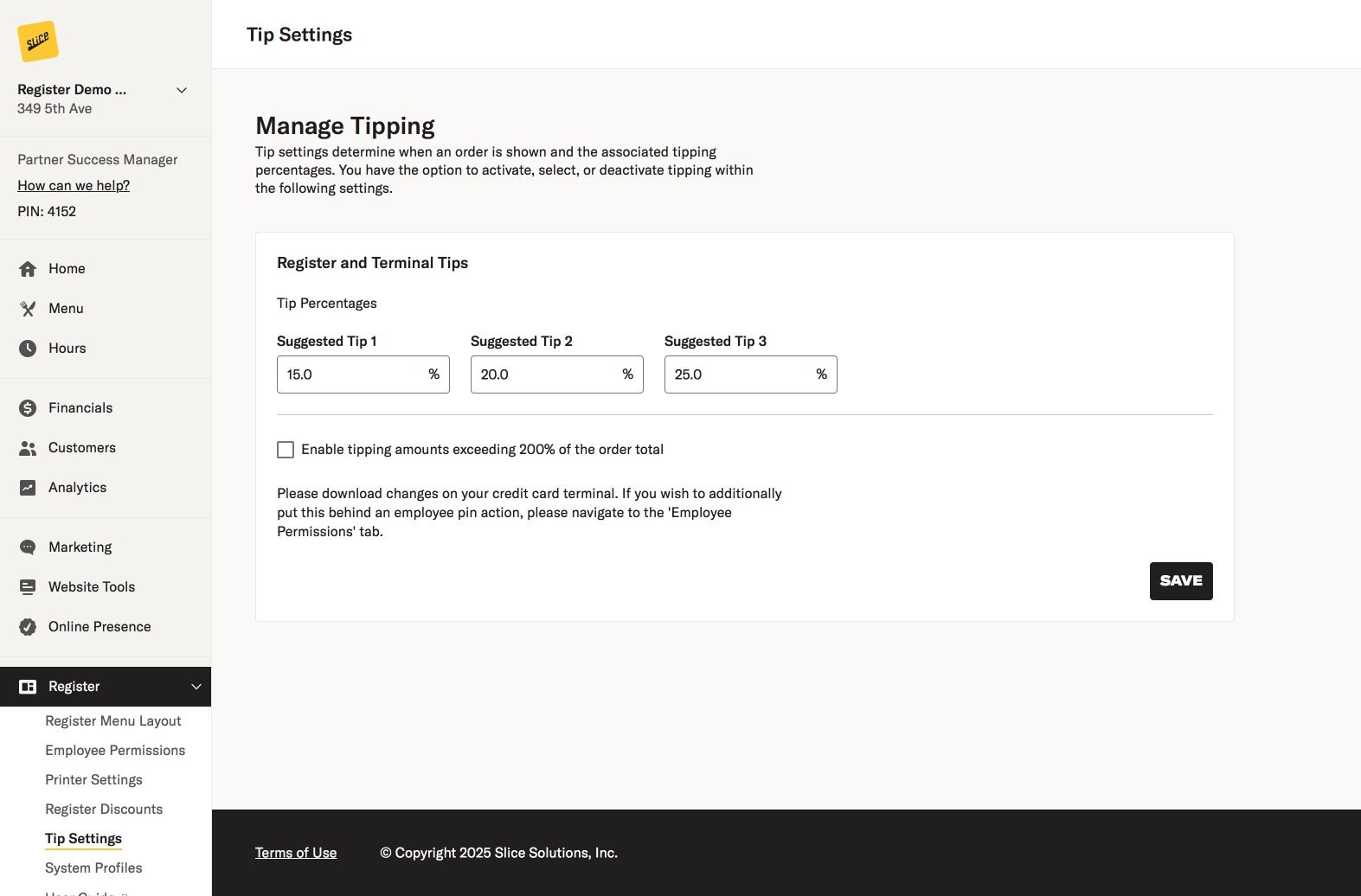Collapse the Register section chevron

point(196,687)
